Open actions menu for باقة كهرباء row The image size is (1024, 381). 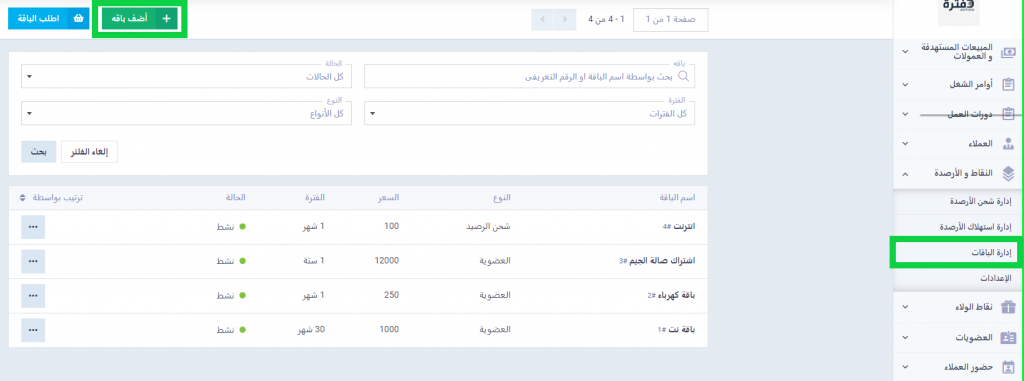coord(33,295)
